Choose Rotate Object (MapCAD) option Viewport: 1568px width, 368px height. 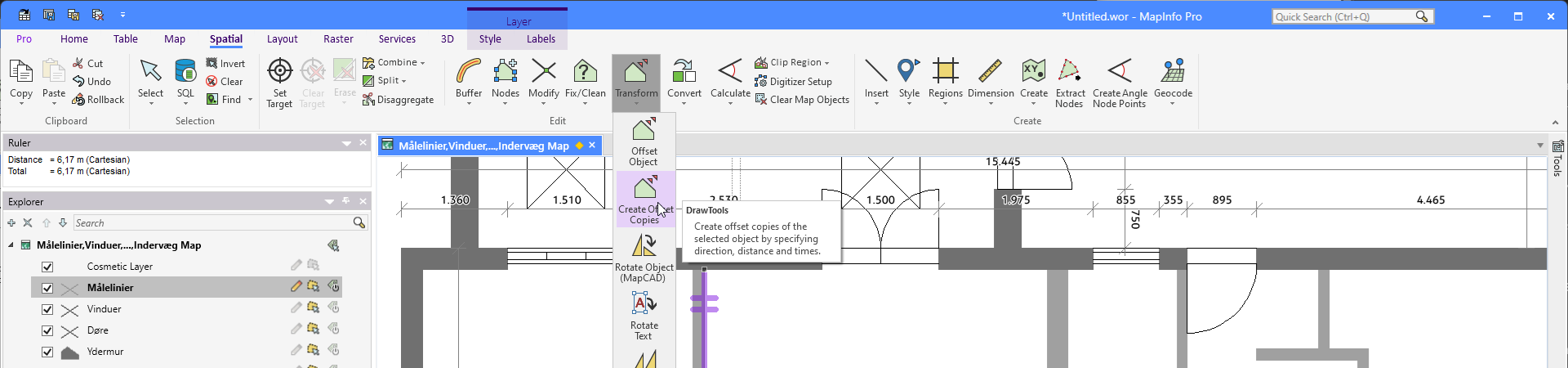644,258
